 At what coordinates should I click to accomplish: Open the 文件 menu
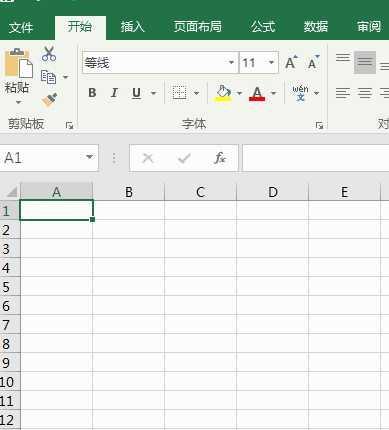coord(21,27)
